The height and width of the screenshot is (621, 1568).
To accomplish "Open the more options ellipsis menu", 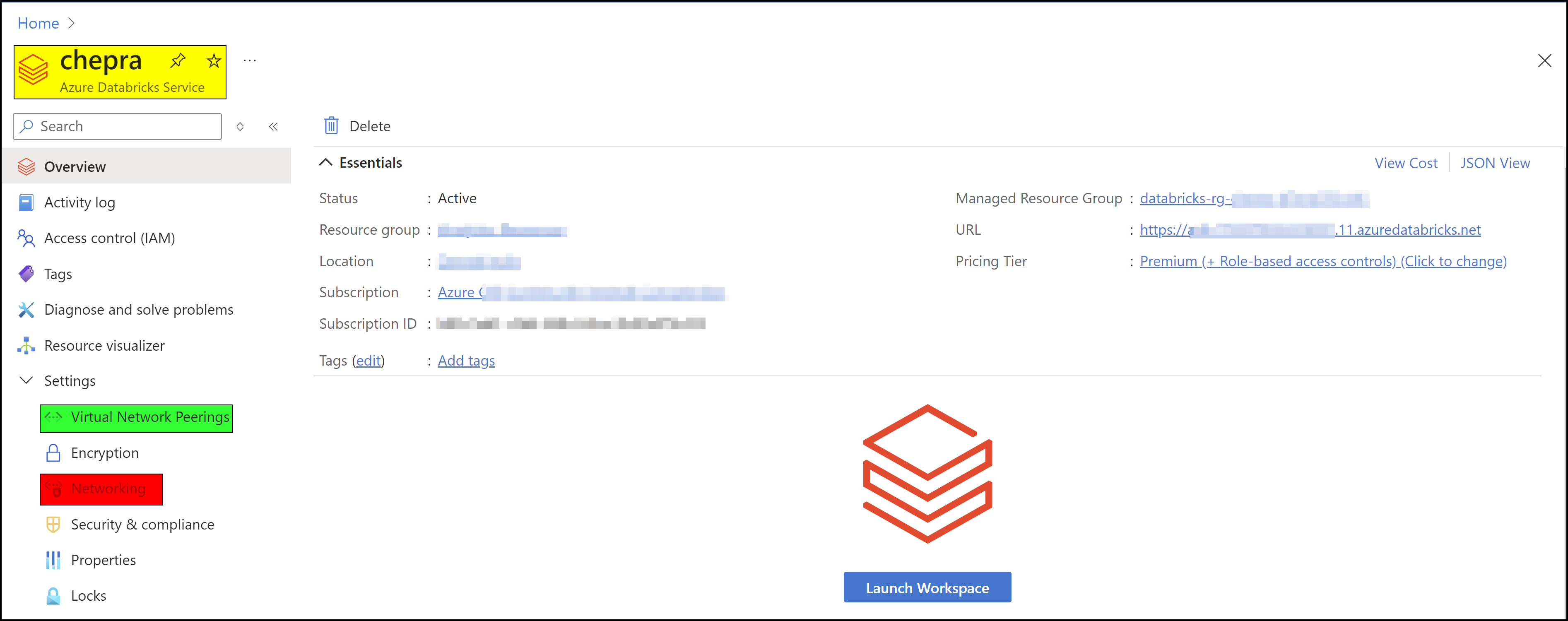I will click(250, 60).
